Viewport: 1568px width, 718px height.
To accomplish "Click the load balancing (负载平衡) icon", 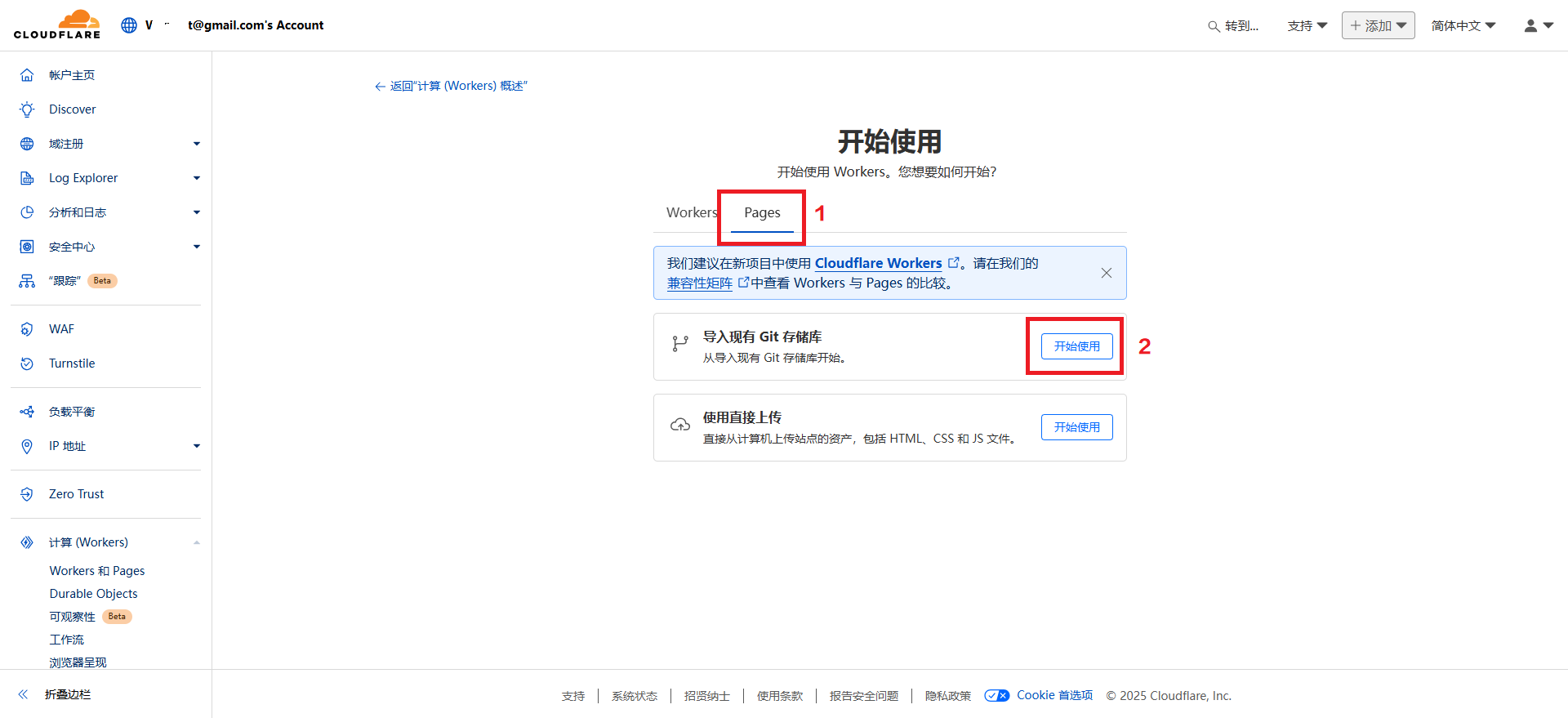I will tap(27, 412).
